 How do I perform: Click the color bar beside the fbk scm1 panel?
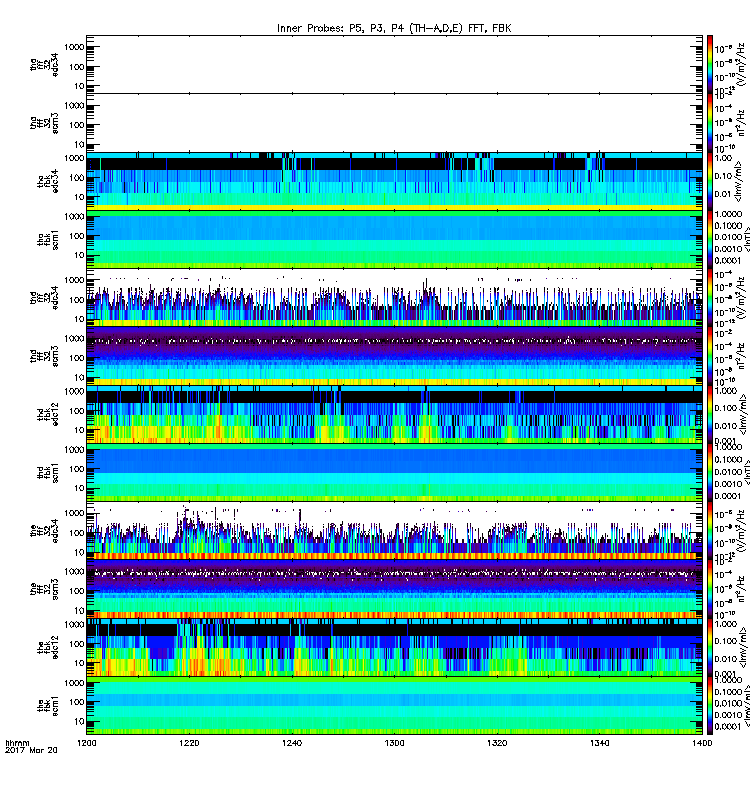pos(710,706)
